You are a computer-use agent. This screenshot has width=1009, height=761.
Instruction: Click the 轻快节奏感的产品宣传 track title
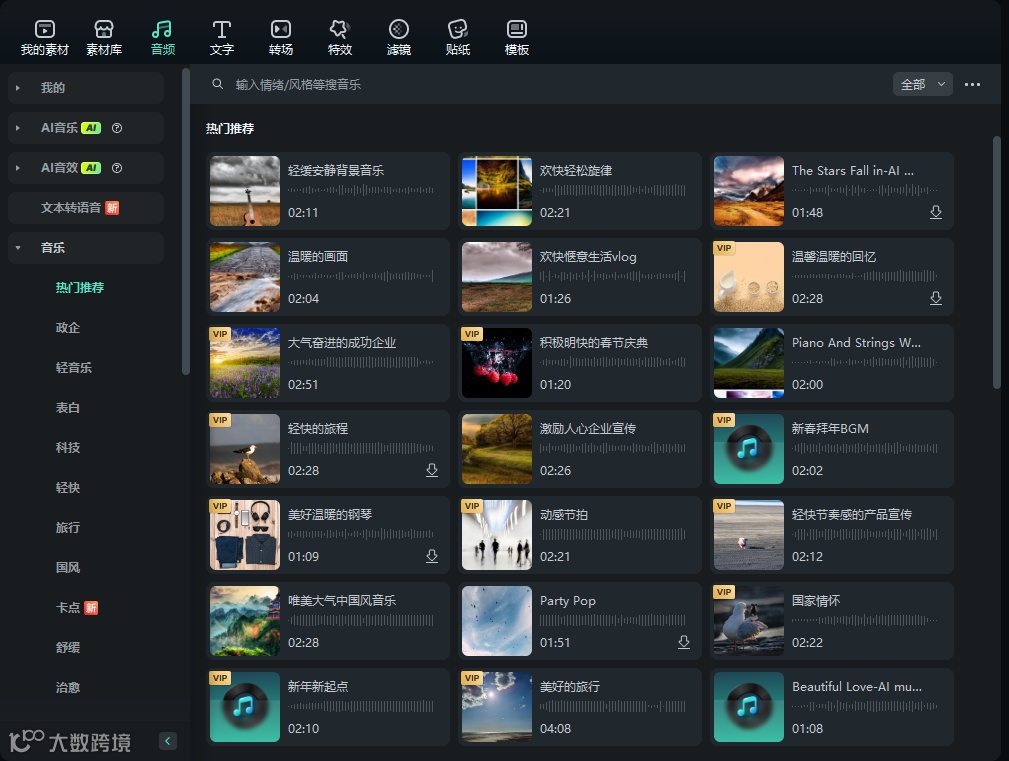point(851,515)
